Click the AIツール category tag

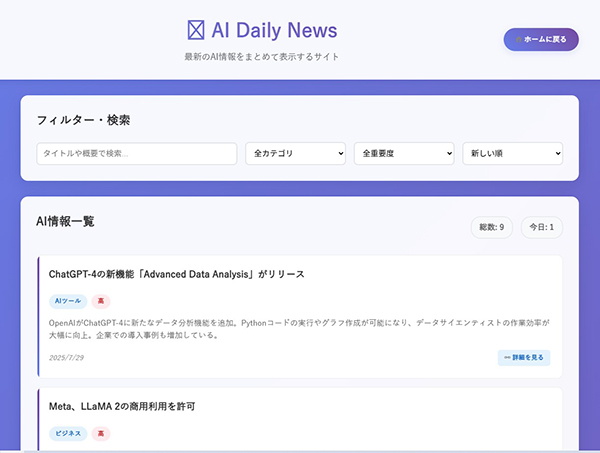tap(68, 301)
